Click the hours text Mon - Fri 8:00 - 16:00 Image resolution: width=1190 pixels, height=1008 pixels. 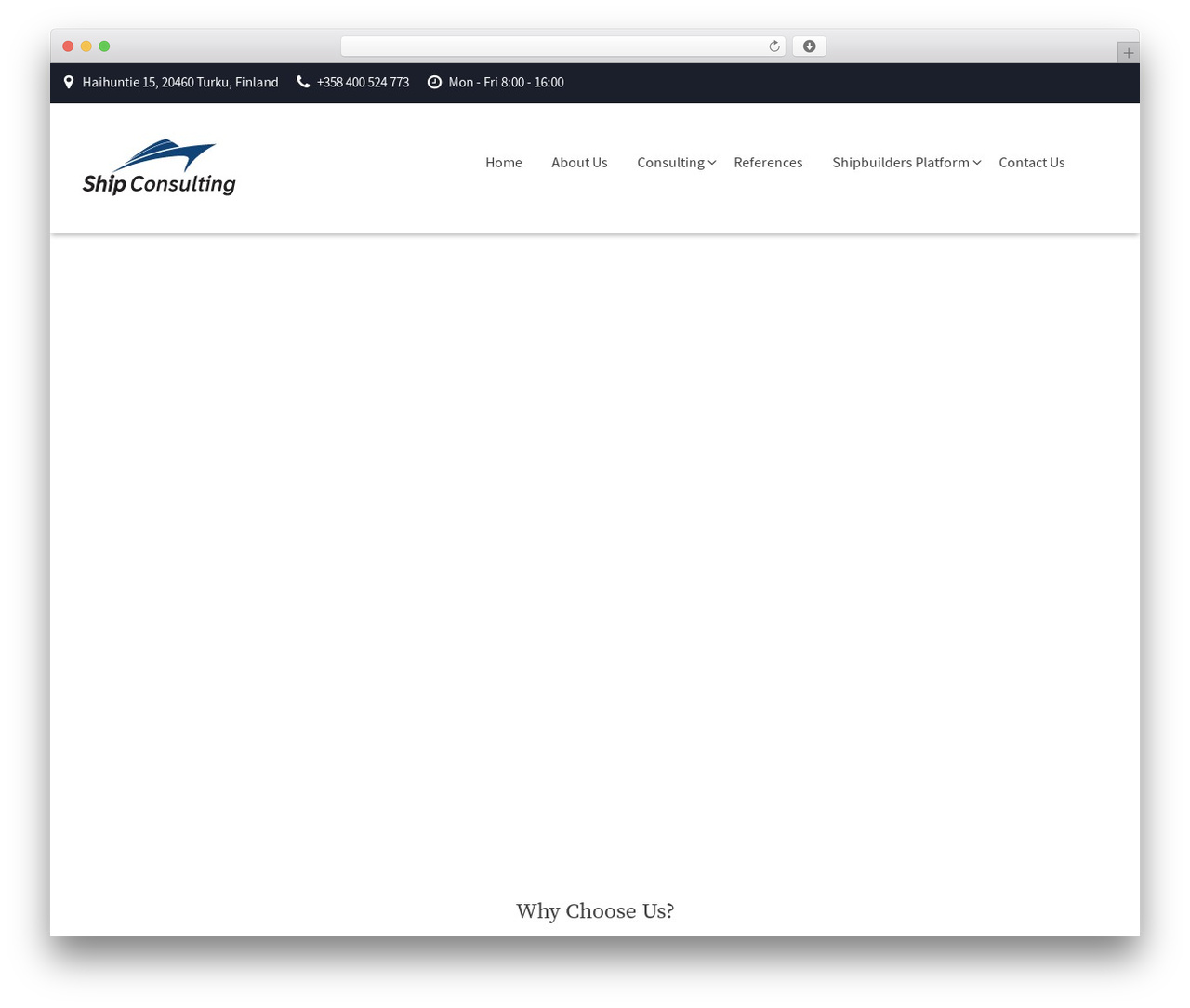pos(506,82)
